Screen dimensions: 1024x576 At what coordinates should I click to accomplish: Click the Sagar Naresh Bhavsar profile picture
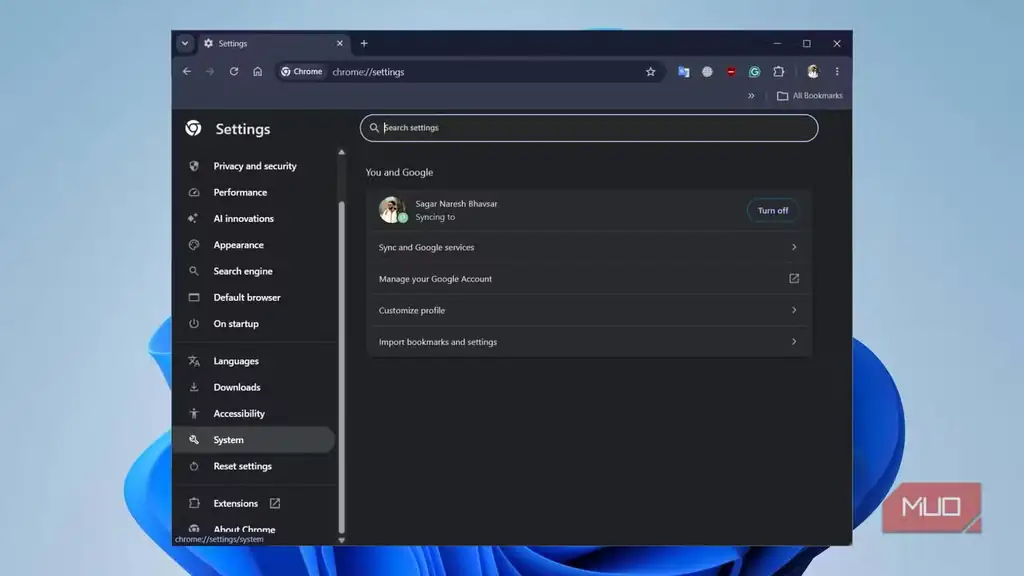point(392,210)
